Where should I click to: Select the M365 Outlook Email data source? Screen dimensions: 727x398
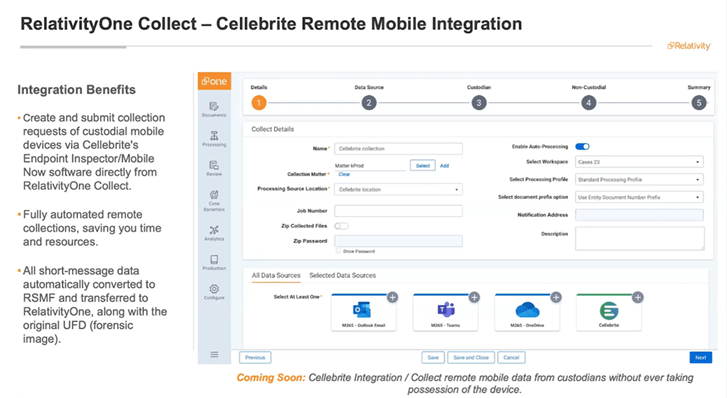coord(364,312)
